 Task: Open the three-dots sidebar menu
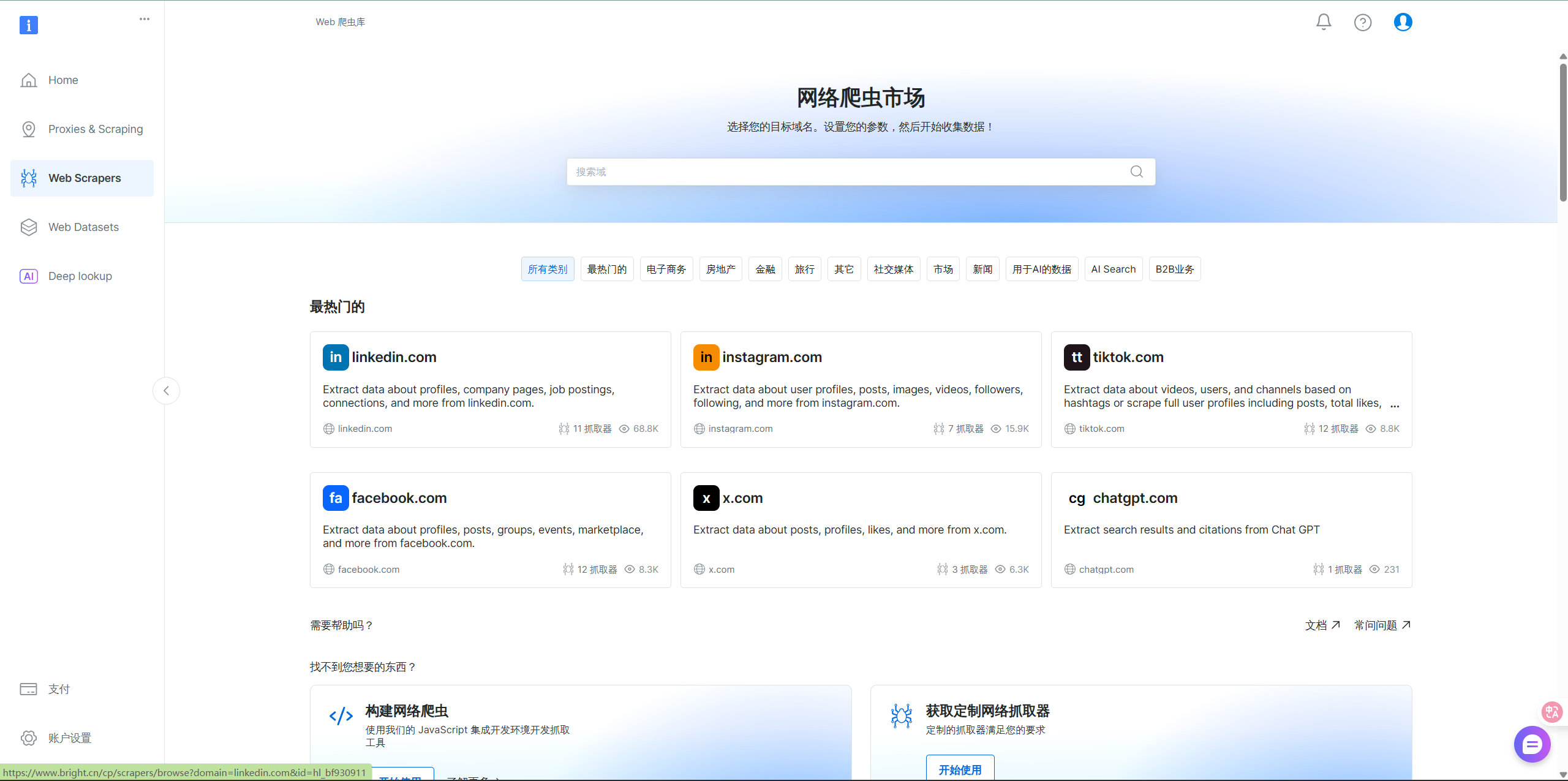[x=145, y=19]
